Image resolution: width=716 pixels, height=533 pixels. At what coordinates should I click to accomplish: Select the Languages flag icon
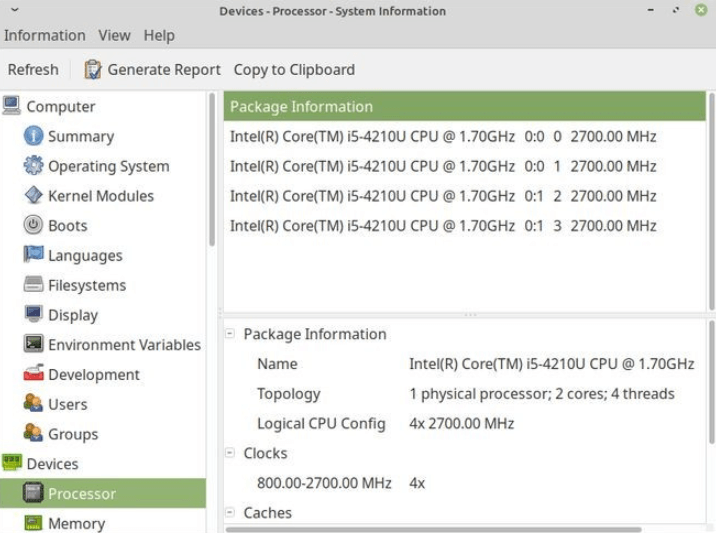(33, 255)
